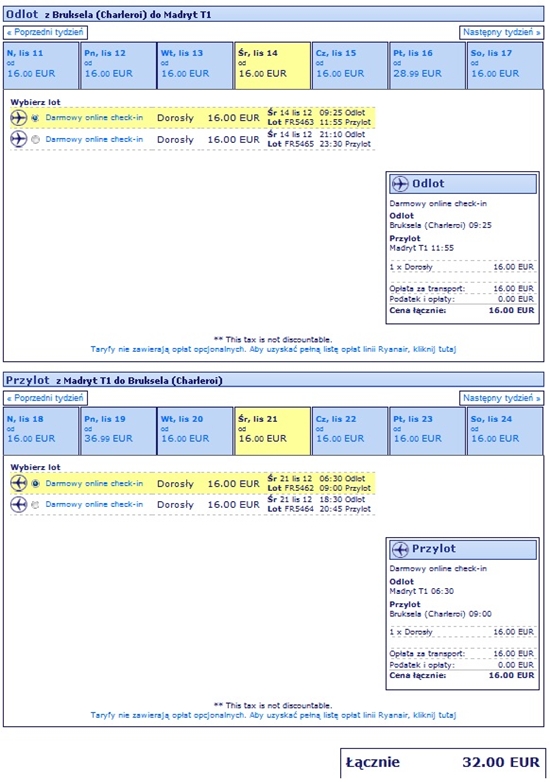
Task: Click plane icon beside flight FR5465
Action: click(18, 139)
